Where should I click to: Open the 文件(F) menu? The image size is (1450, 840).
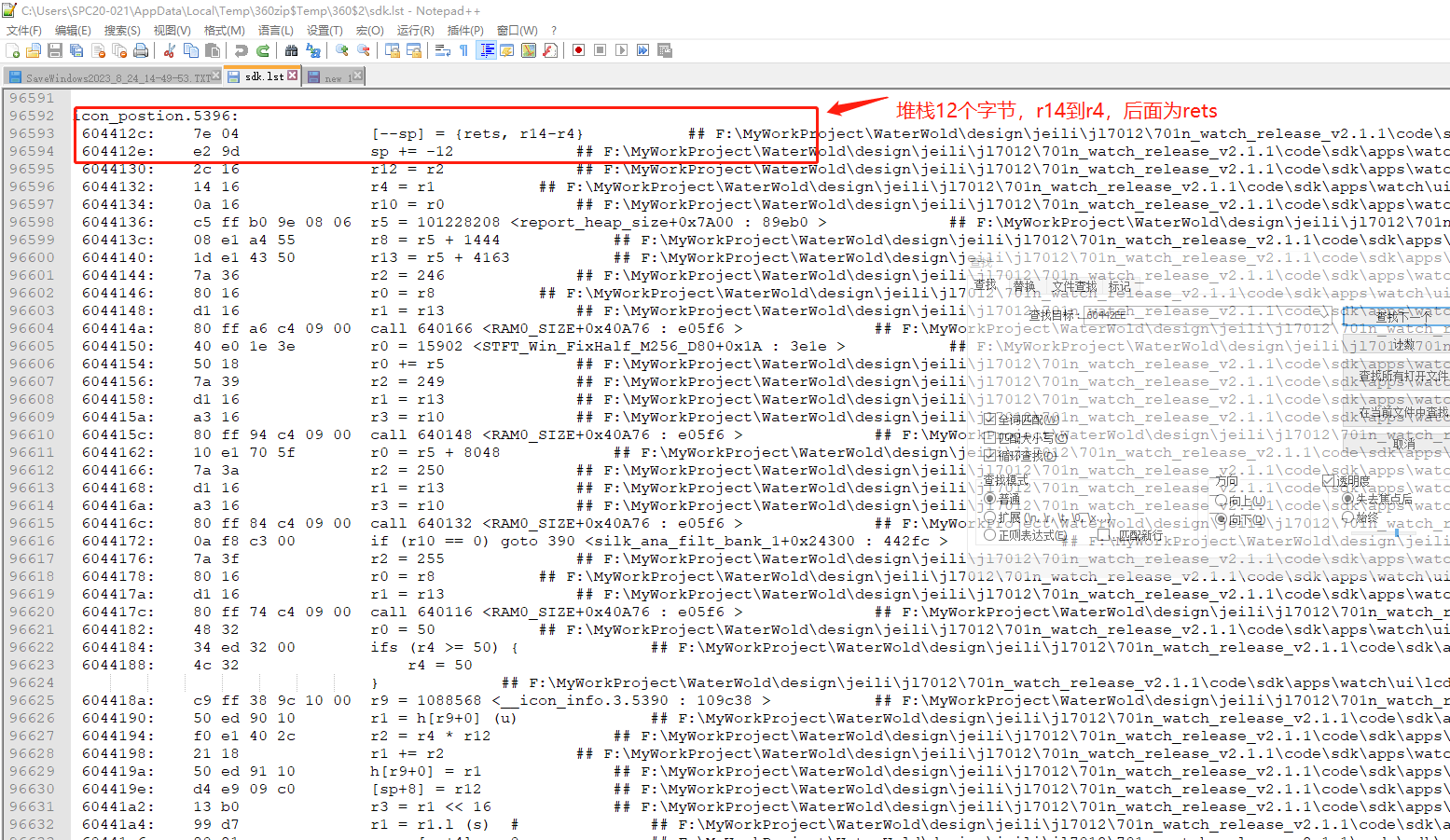(24, 30)
